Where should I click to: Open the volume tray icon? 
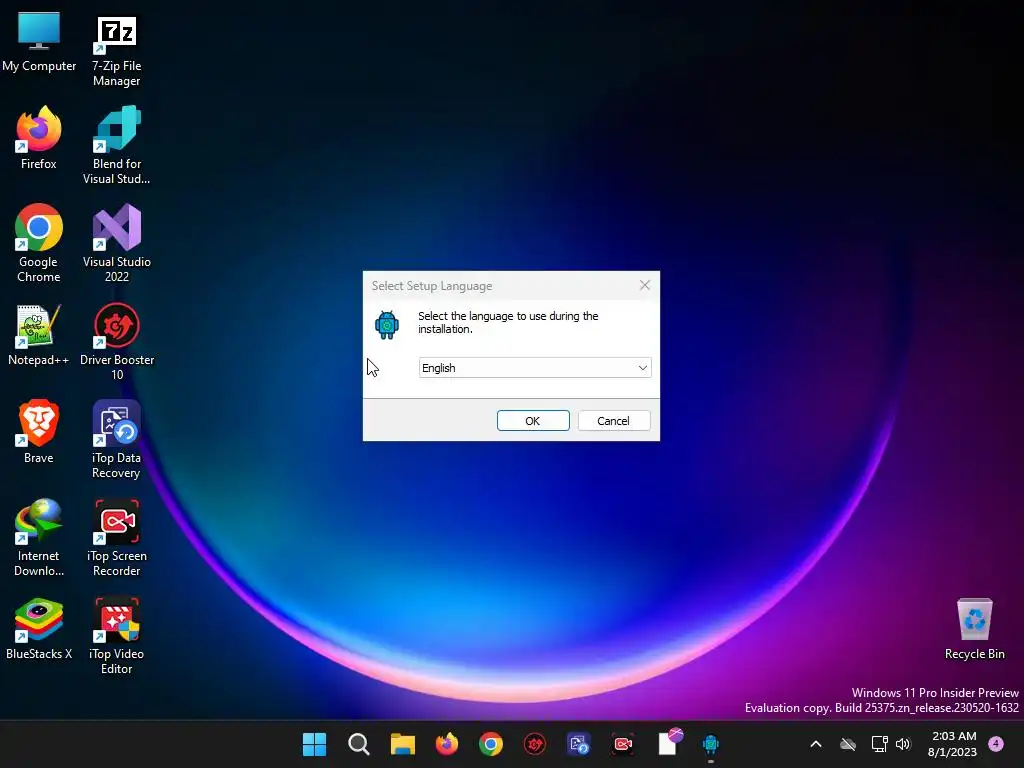903,744
